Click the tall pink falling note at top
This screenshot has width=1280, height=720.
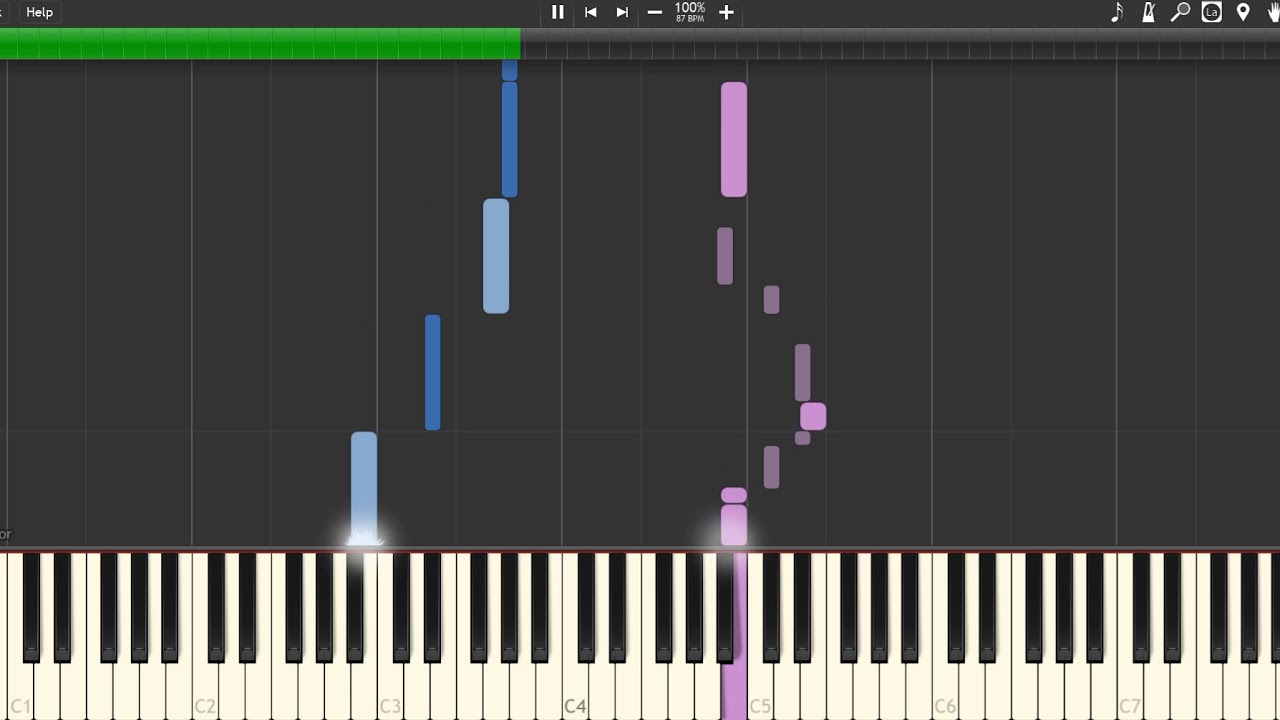click(x=734, y=139)
